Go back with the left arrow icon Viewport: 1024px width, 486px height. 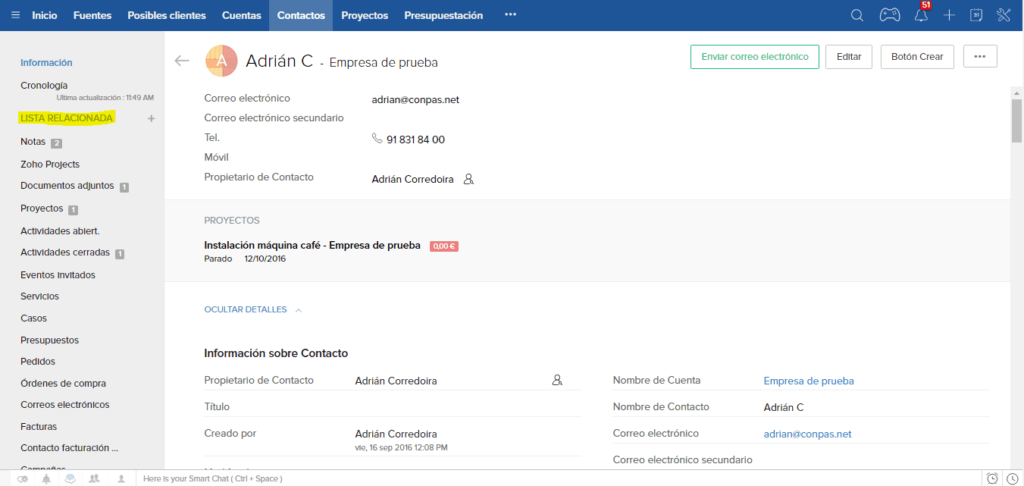pyautogui.click(x=182, y=61)
